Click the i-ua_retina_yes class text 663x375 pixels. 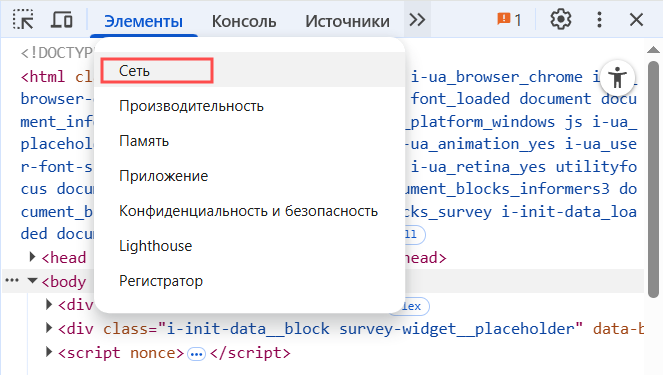[x=478, y=167]
